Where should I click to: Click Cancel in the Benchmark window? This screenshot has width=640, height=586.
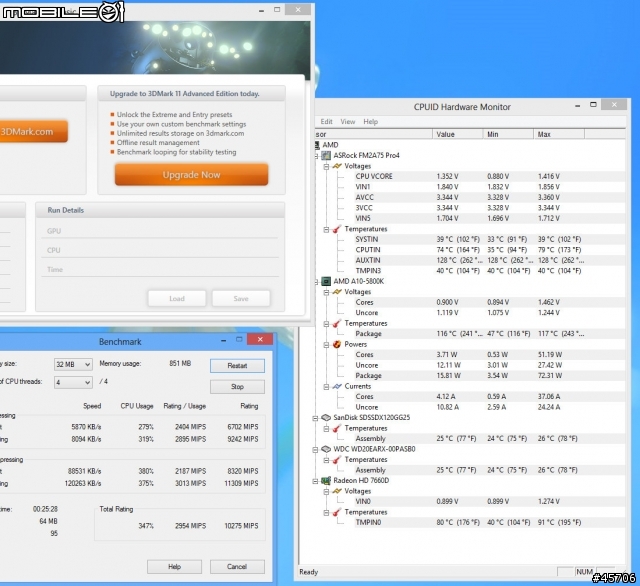coord(237,566)
